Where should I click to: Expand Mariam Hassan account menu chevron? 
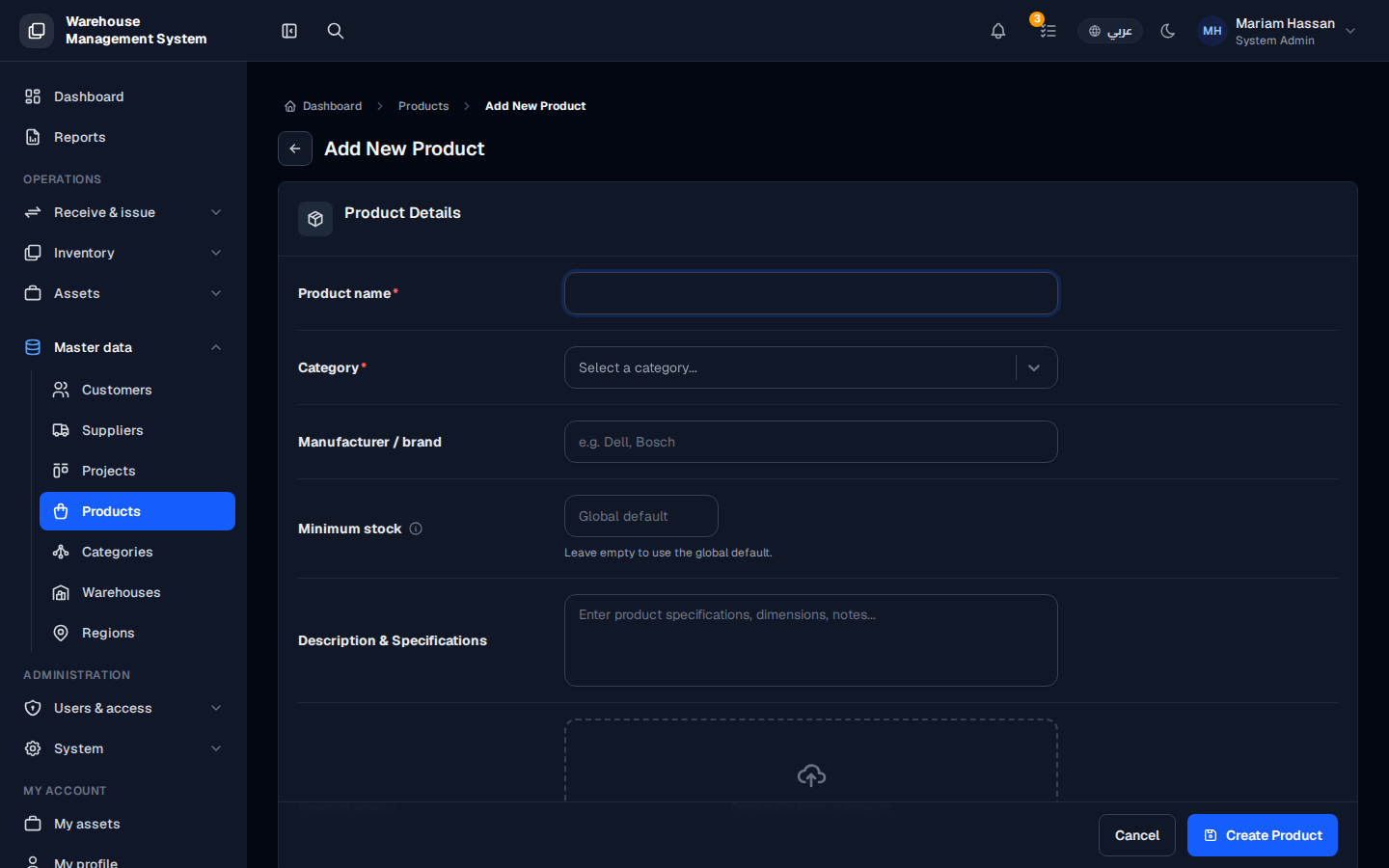click(1350, 31)
